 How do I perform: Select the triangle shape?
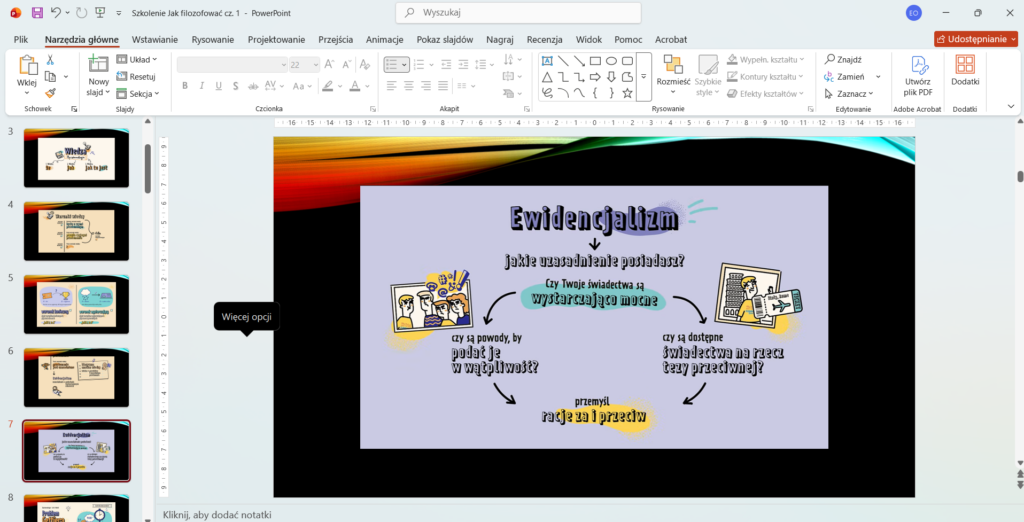(x=547, y=77)
